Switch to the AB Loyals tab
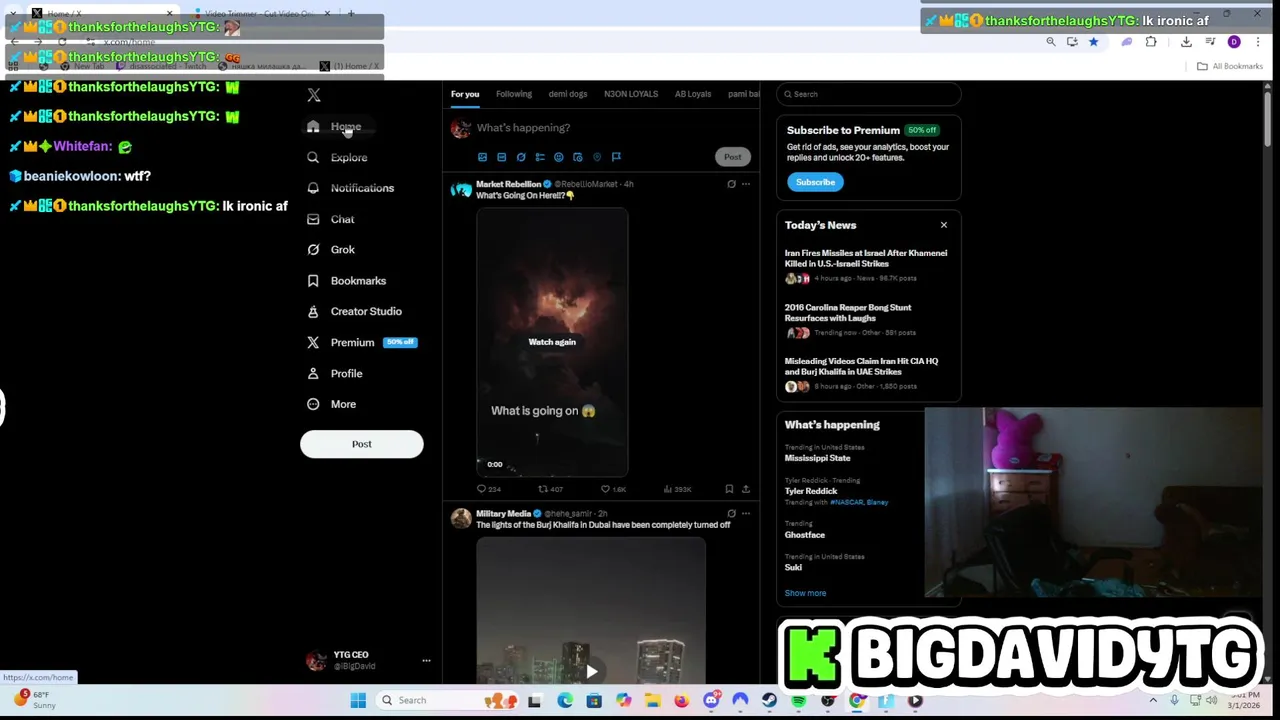 (x=693, y=94)
